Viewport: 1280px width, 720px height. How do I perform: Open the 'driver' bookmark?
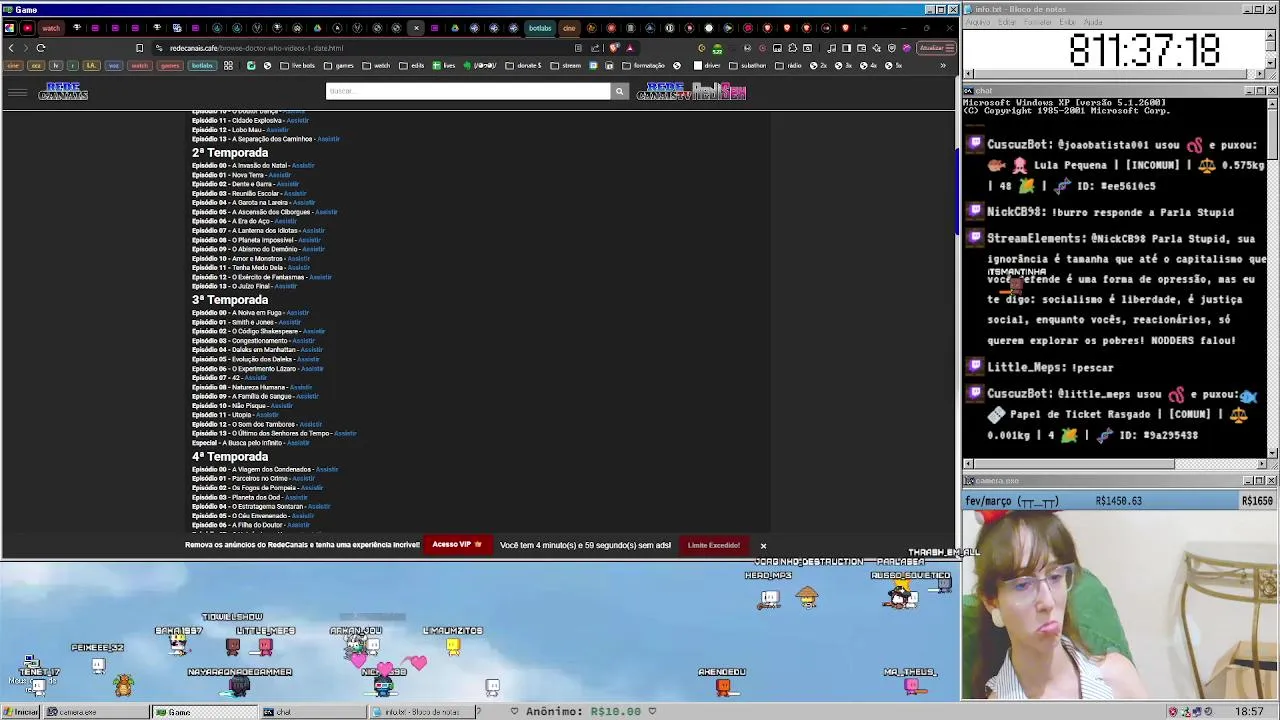pyautogui.click(x=706, y=66)
